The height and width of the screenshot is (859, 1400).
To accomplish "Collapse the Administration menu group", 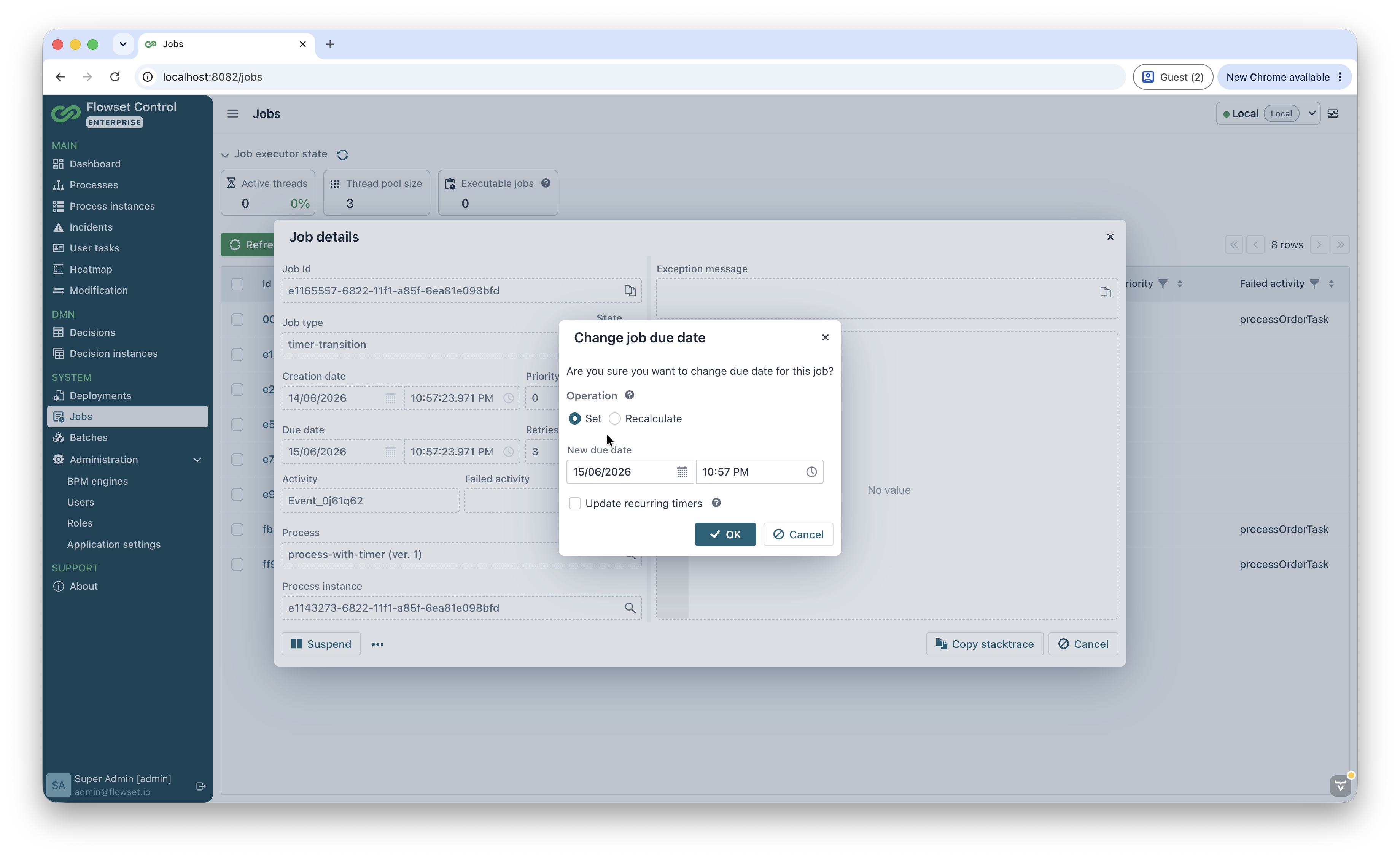I will pos(197,460).
